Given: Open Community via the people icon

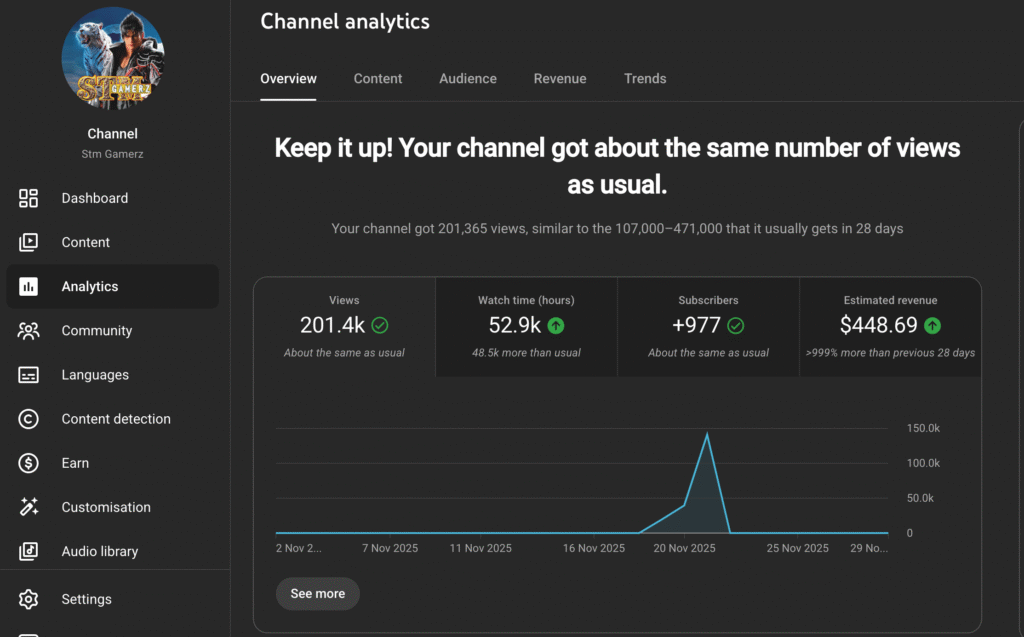Looking at the screenshot, I should 28,331.
